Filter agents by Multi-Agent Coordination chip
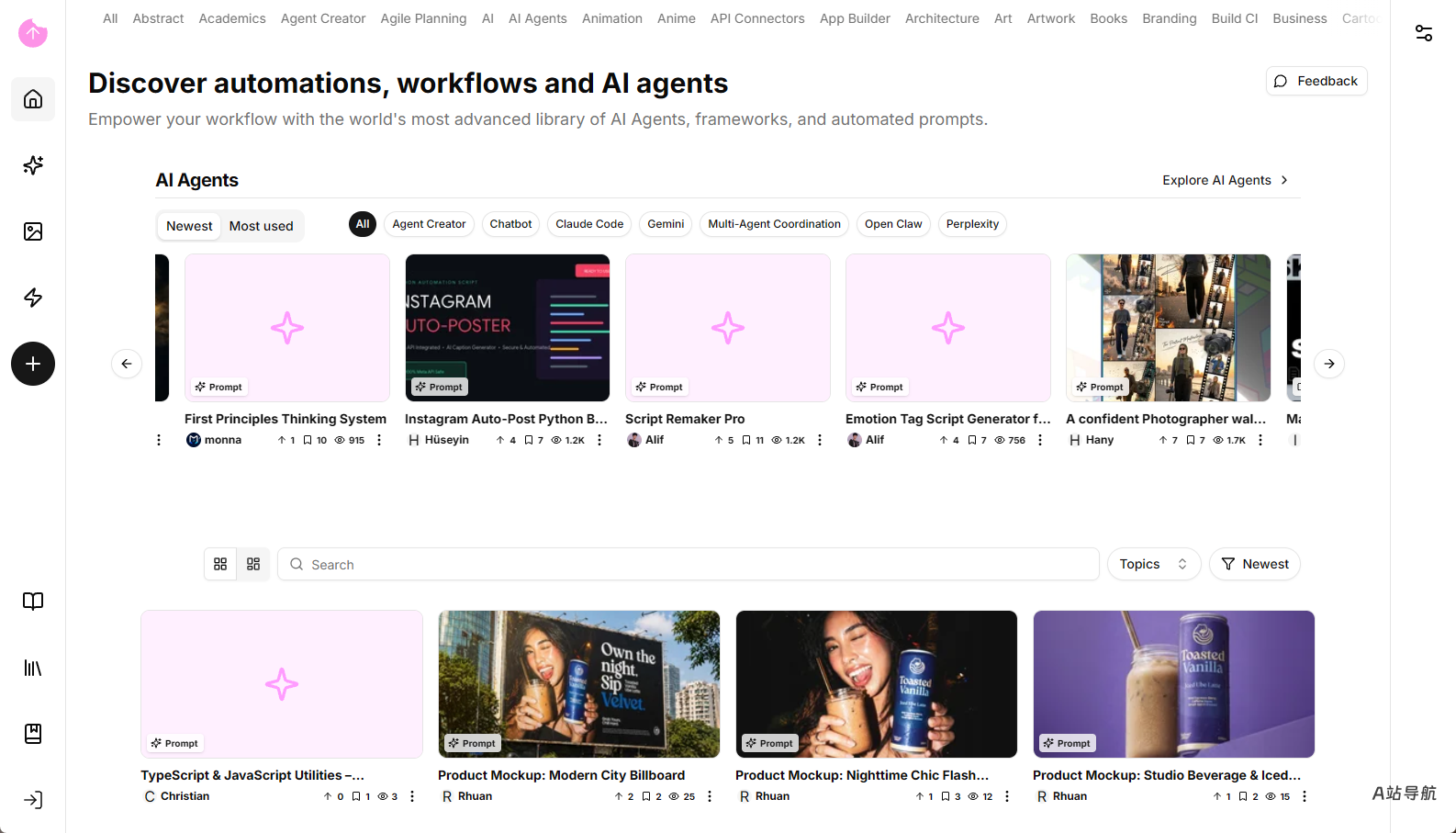Screen dimensions: 1456x833 click(x=774, y=224)
